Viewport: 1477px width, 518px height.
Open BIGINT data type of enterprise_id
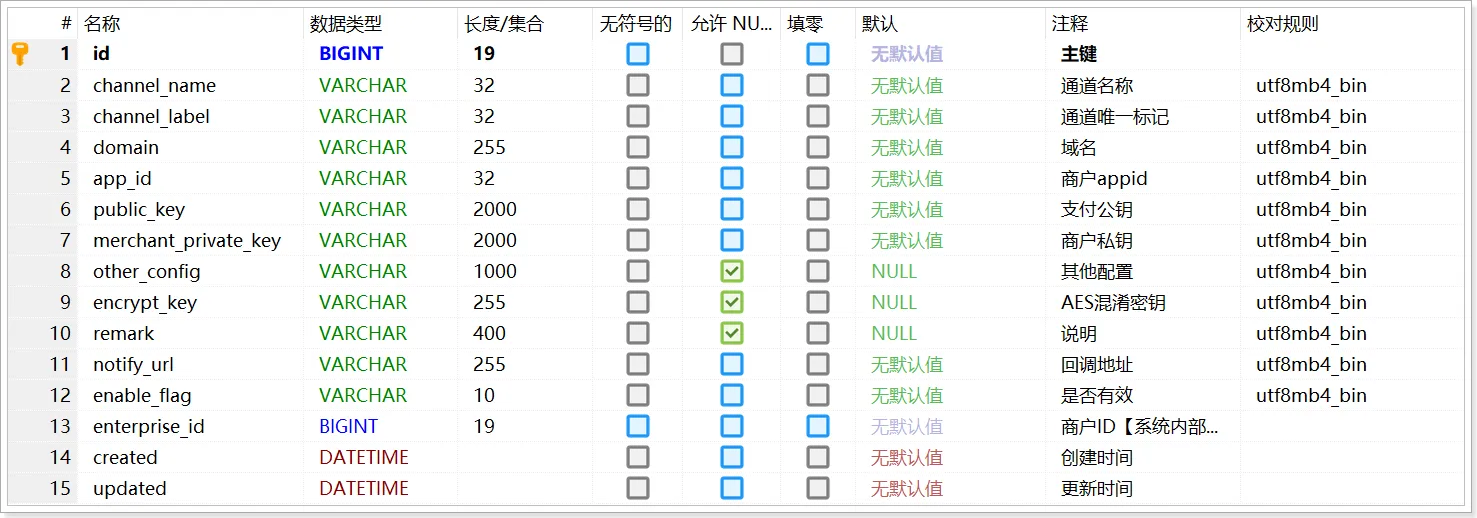[349, 426]
